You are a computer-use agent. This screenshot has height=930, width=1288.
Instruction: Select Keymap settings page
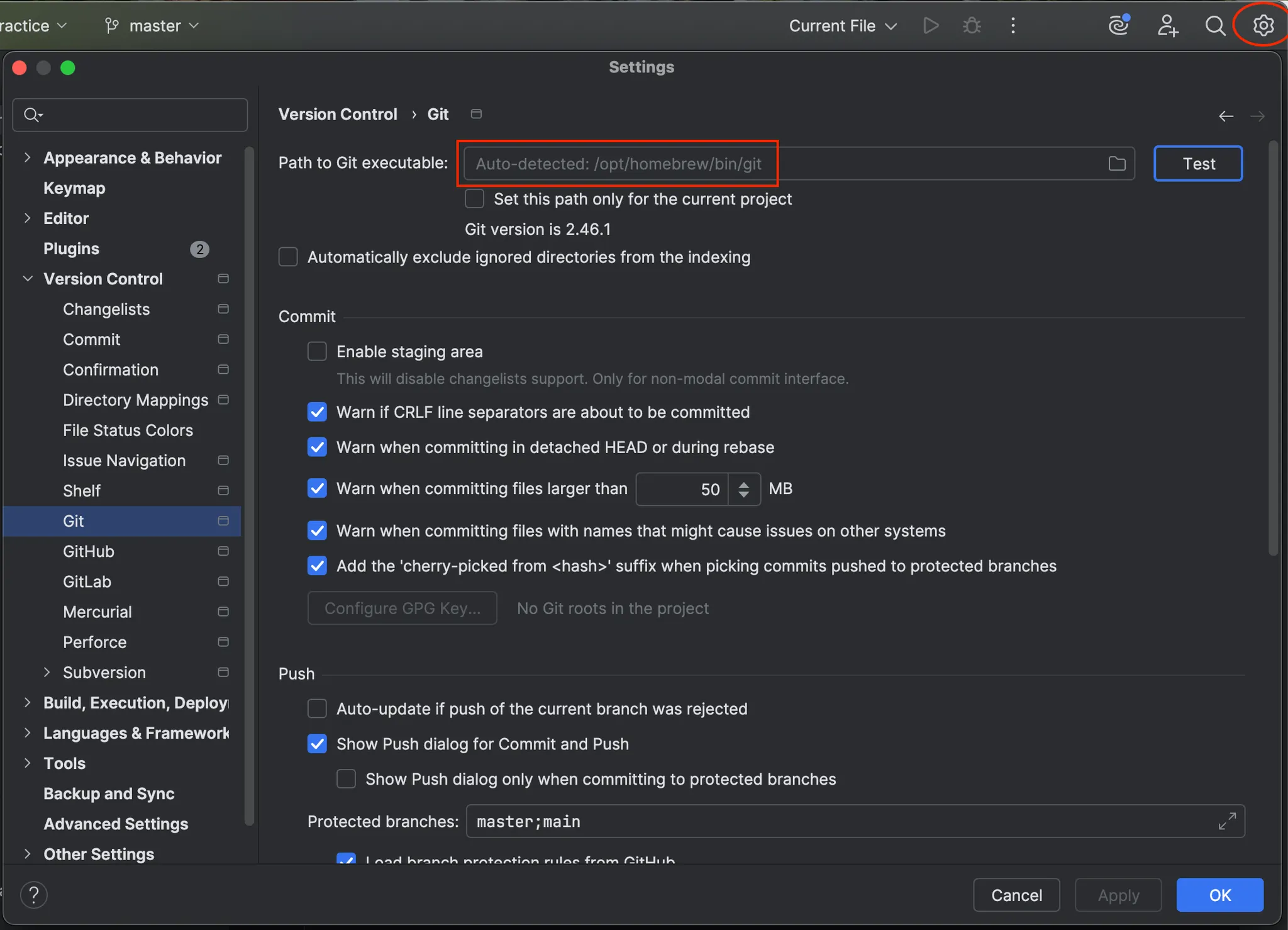tap(74, 188)
